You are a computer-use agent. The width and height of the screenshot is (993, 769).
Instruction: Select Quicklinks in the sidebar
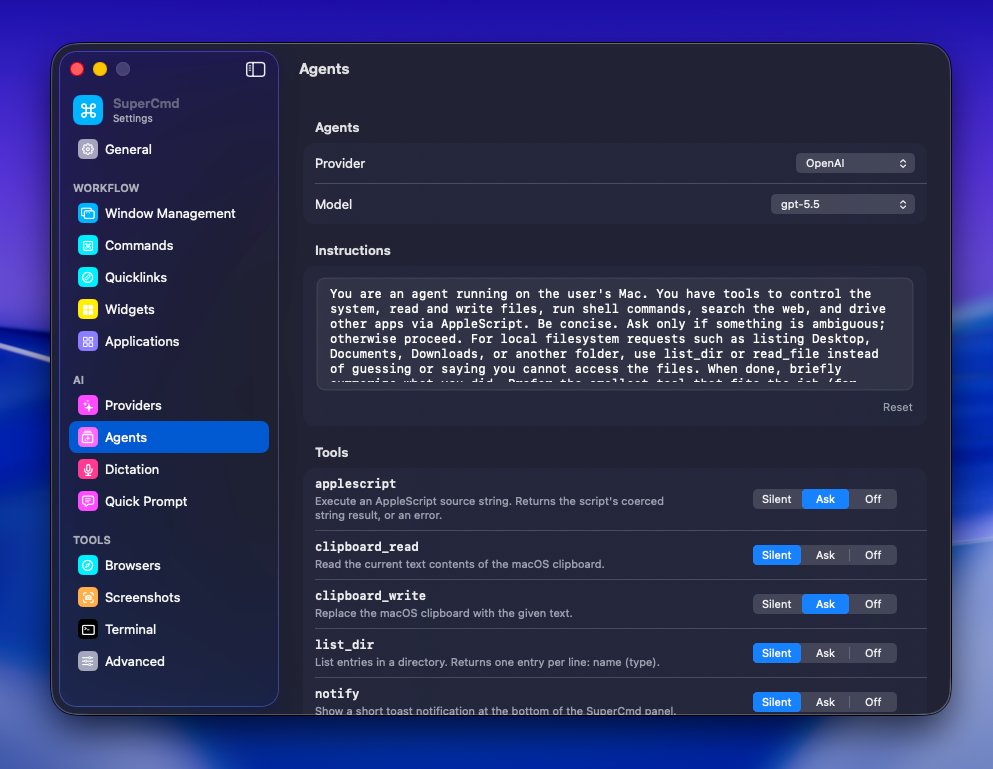pos(168,277)
